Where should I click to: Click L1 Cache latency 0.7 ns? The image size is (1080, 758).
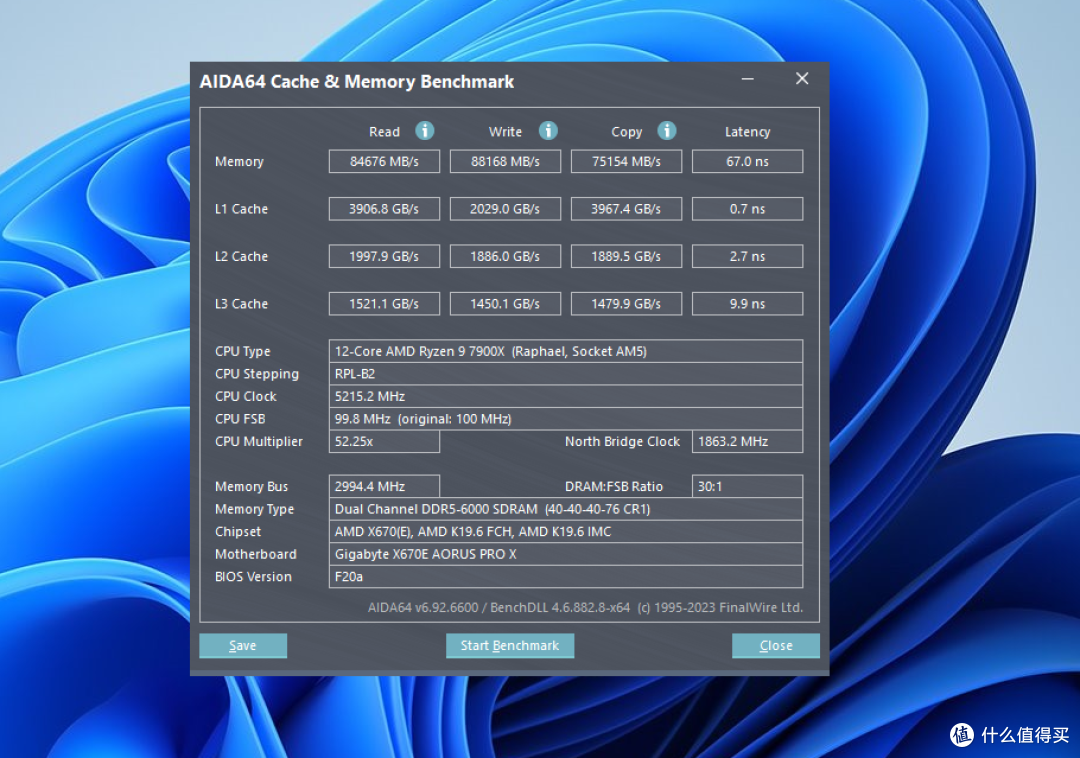click(x=747, y=209)
